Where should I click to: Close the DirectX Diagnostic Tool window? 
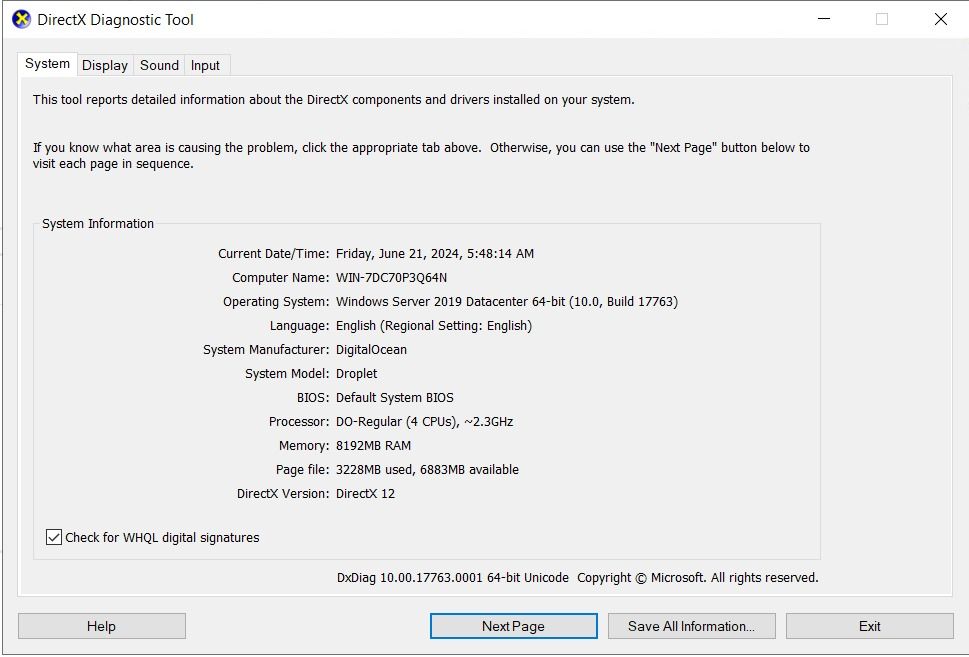940,19
